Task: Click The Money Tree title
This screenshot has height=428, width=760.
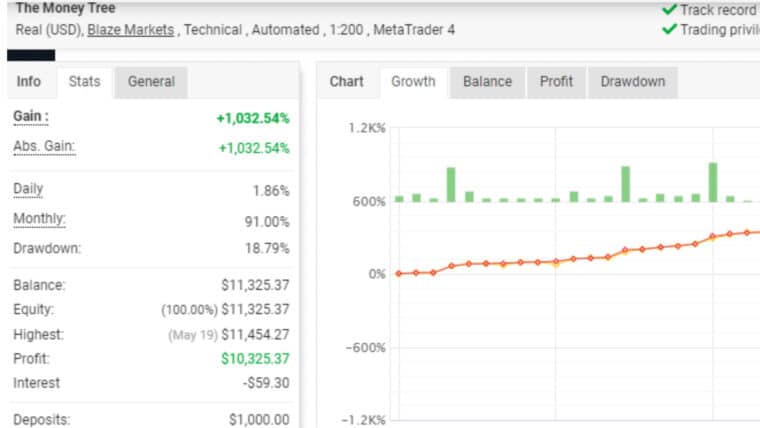Action: 65,8
